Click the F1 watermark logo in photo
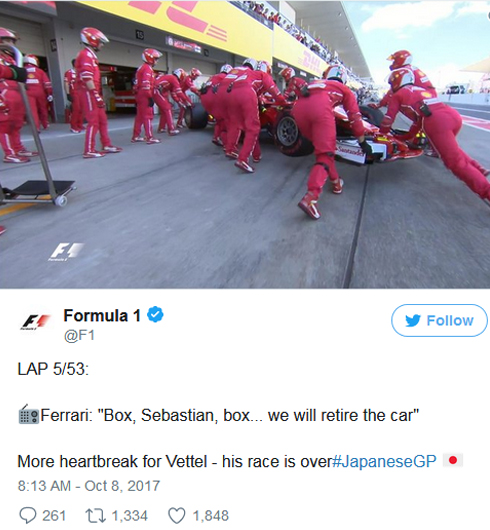This screenshot has height=530, width=490. (x=67, y=251)
